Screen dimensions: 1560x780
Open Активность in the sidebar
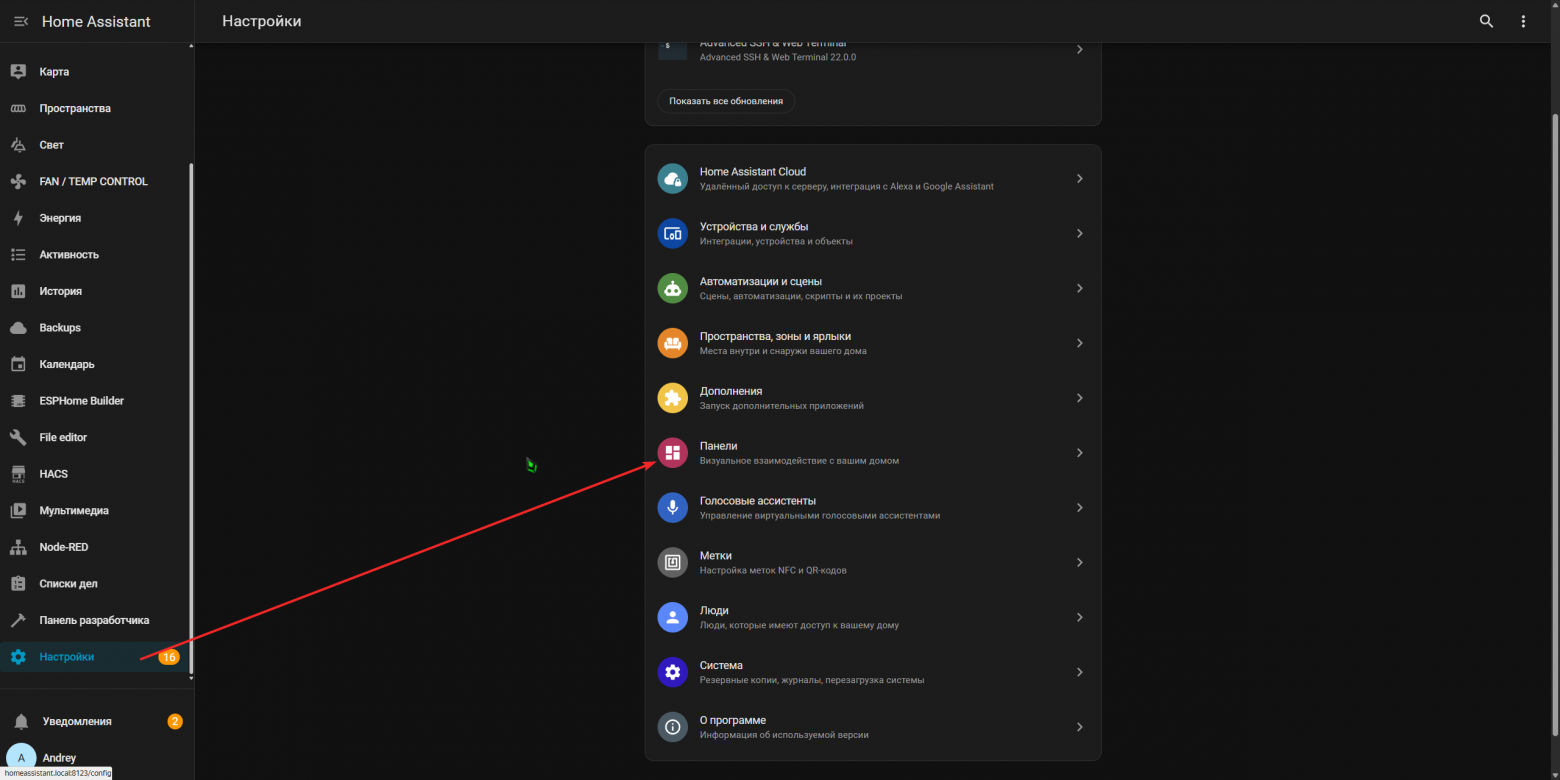[94, 255]
